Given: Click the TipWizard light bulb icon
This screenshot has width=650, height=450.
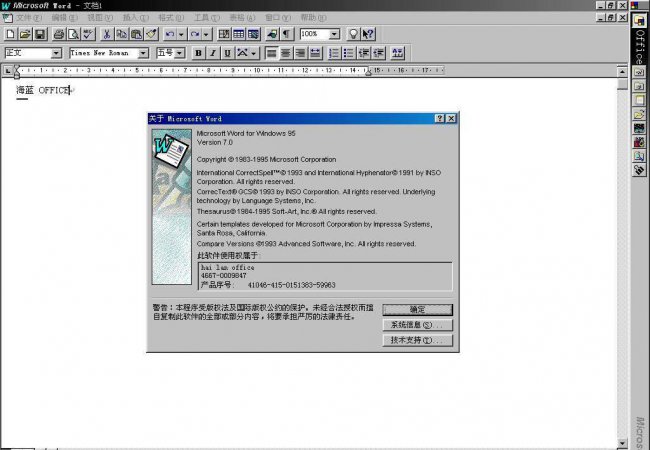Looking at the screenshot, I should click(353, 34).
